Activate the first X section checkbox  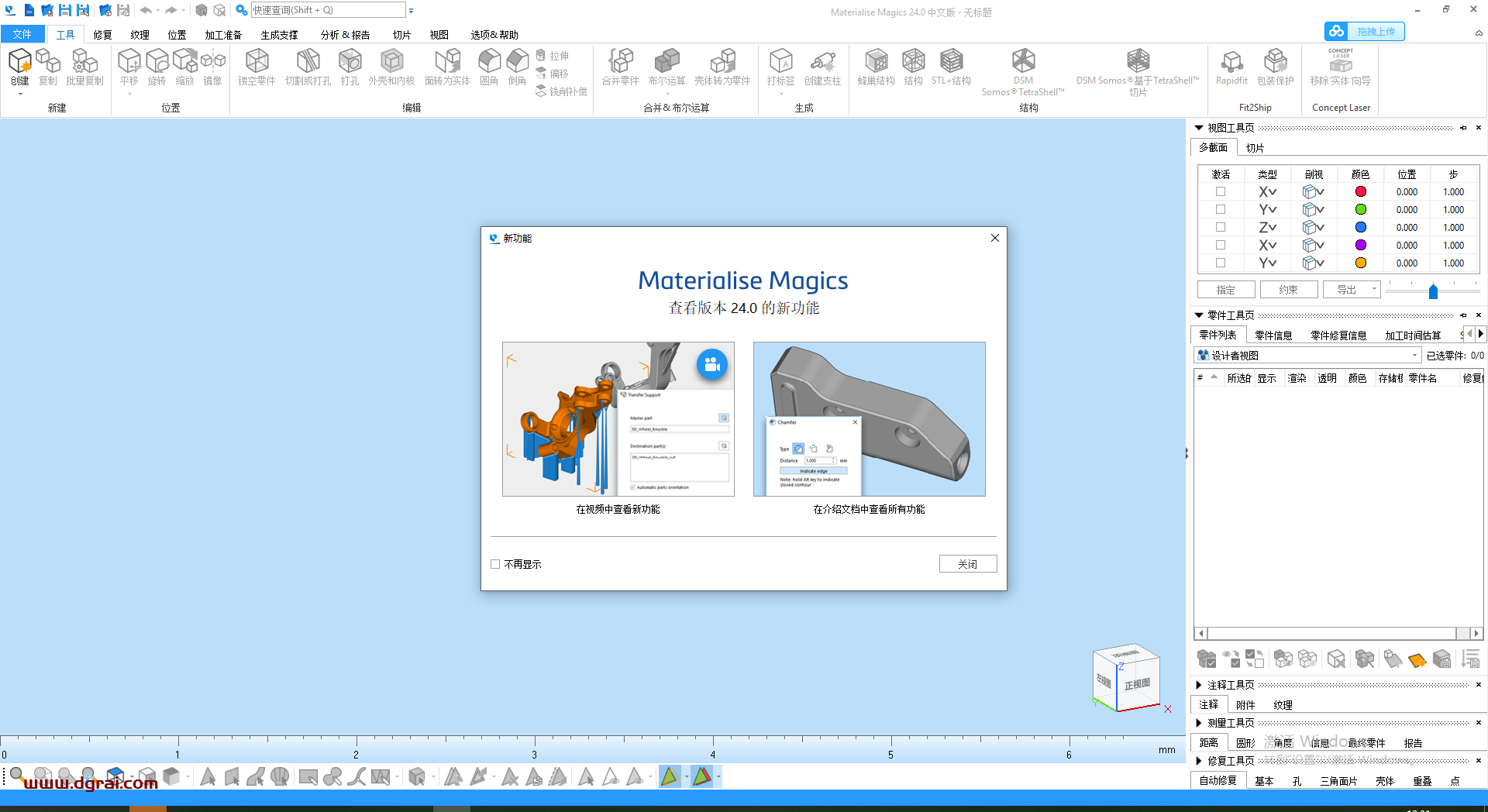click(x=1221, y=191)
